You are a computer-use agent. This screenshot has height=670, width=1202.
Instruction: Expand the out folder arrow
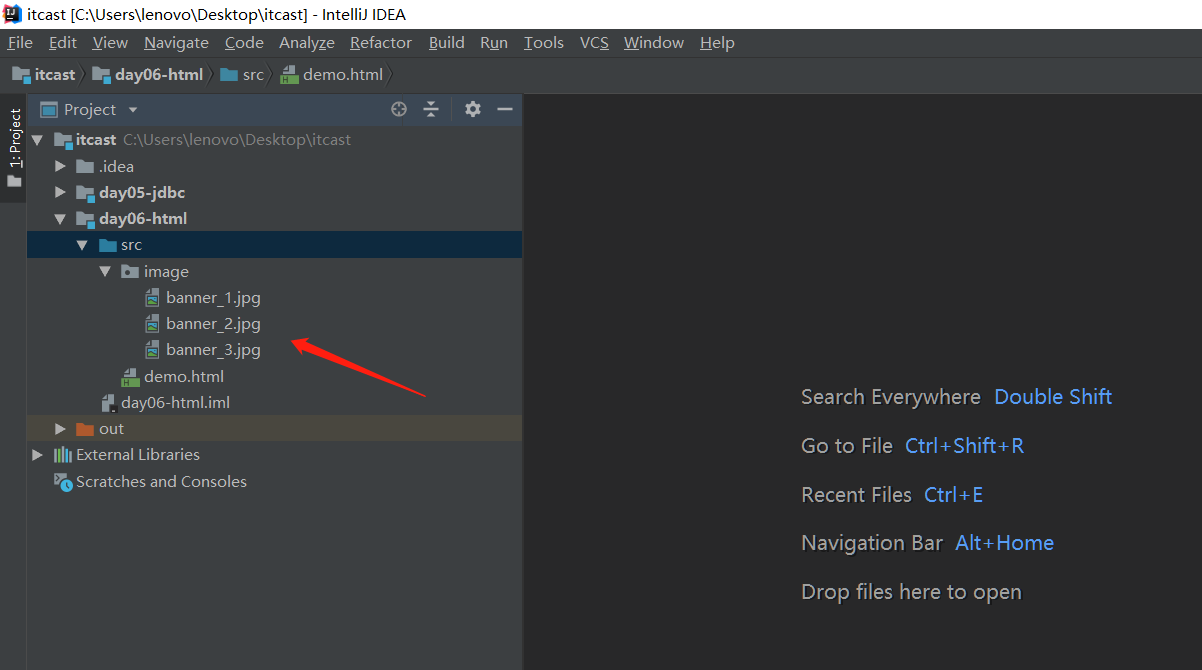point(61,428)
